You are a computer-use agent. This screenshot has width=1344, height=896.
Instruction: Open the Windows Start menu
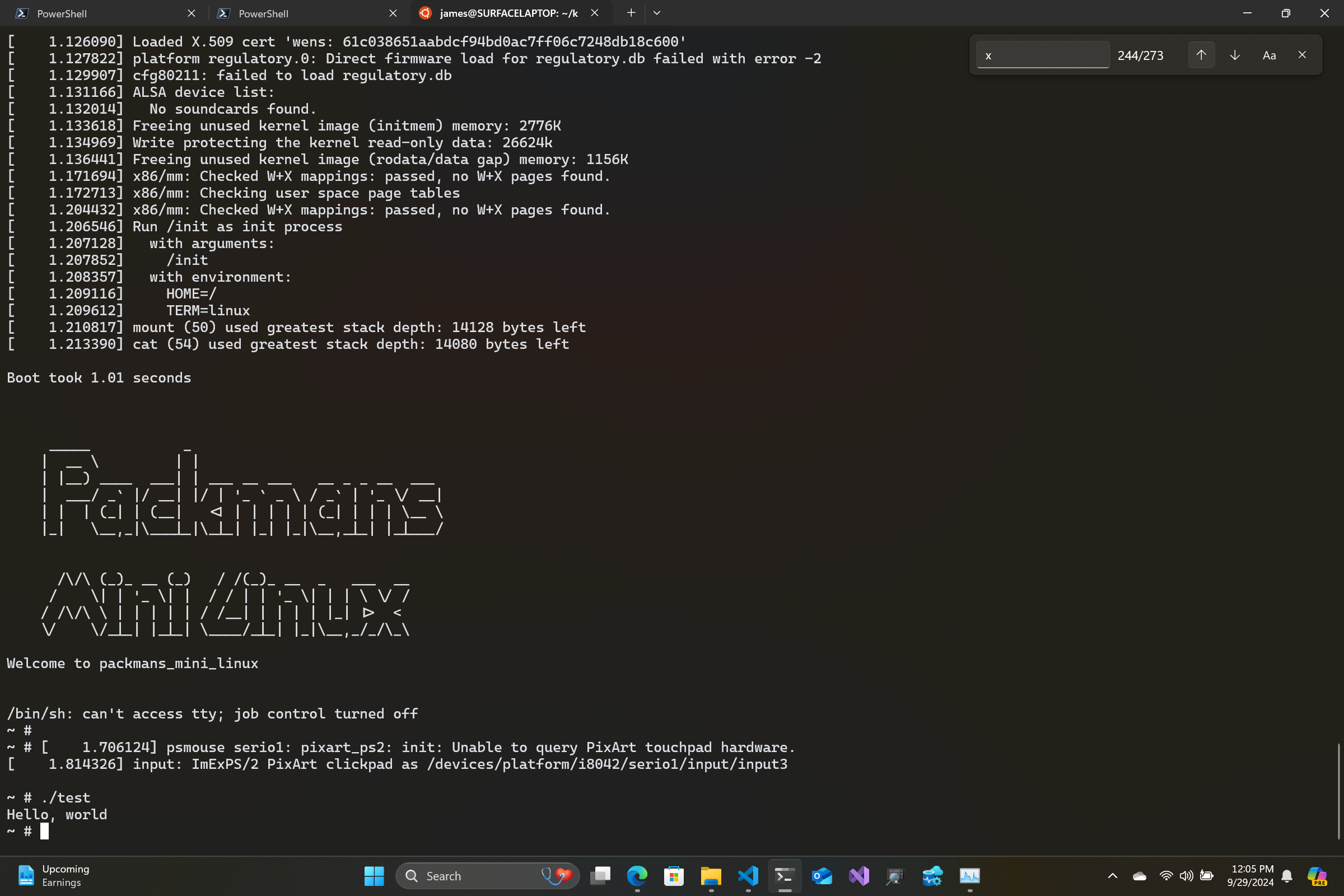coord(374,875)
